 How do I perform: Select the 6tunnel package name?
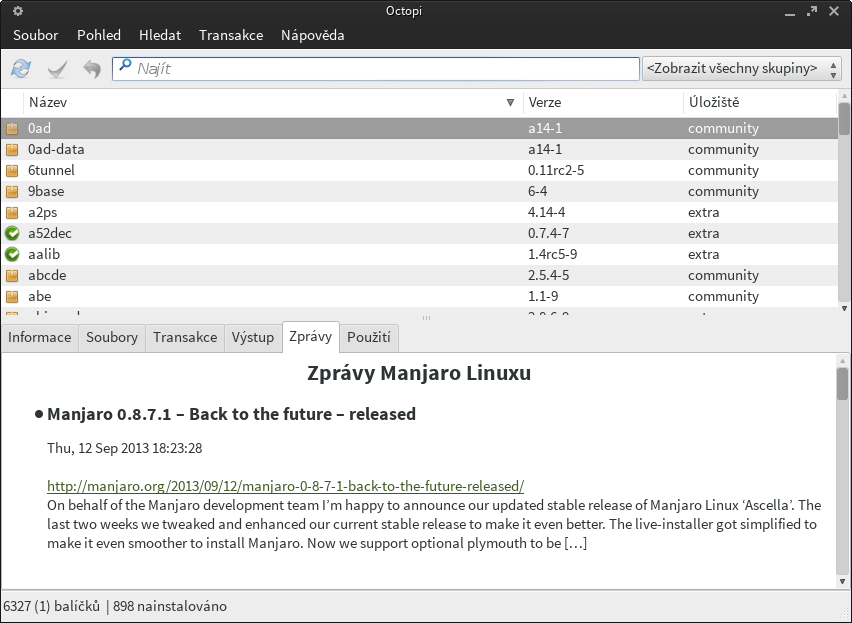click(51, 171)
